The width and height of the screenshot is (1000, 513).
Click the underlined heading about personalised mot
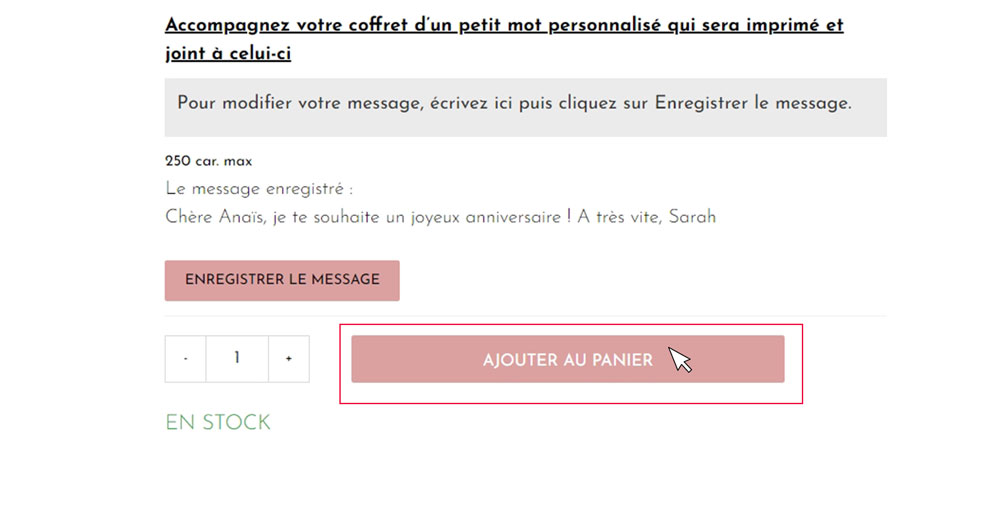click(x=504, y=39)
